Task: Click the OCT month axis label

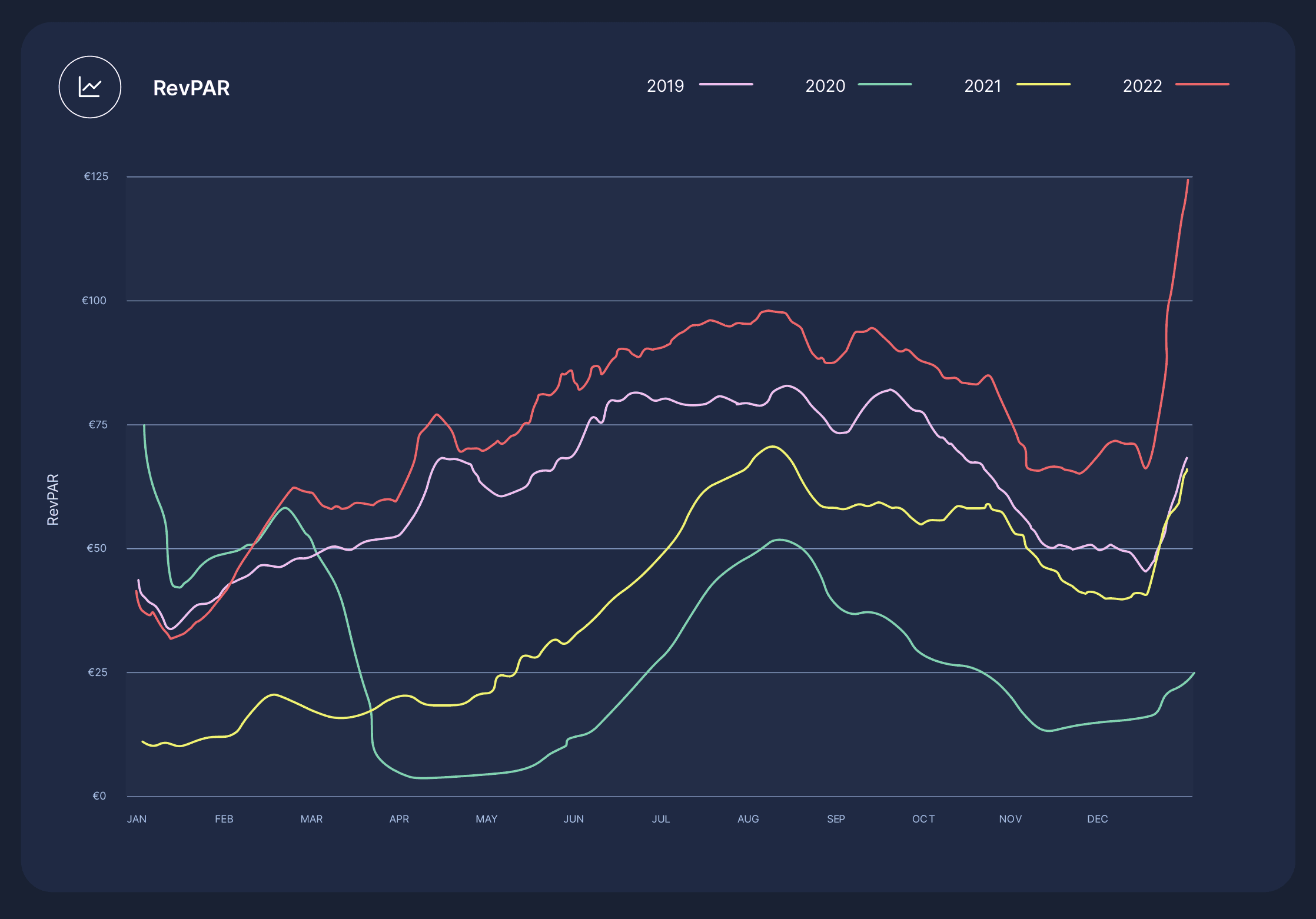Action: (x=923, y=819)
